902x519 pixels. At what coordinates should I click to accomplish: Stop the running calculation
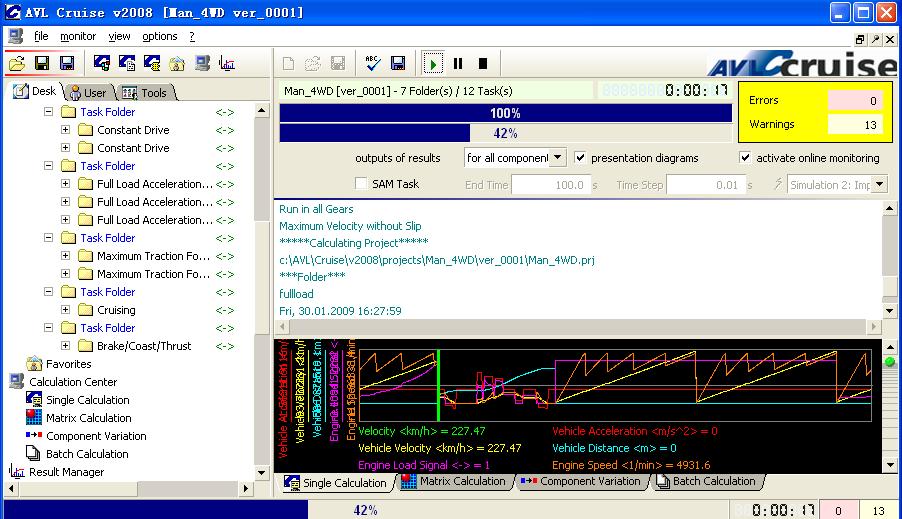[x=483, y=63]
